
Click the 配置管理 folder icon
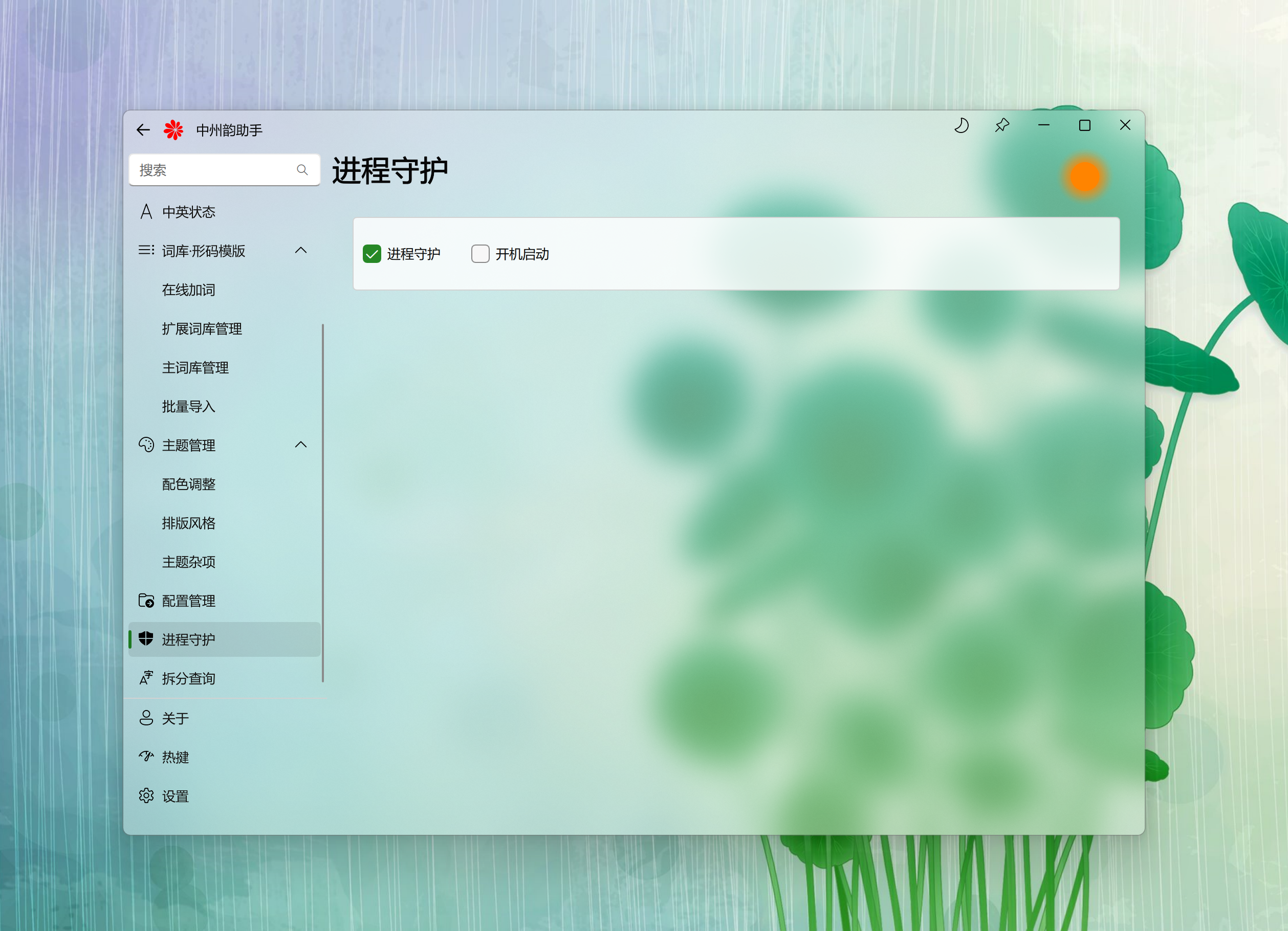click(146, 601)
